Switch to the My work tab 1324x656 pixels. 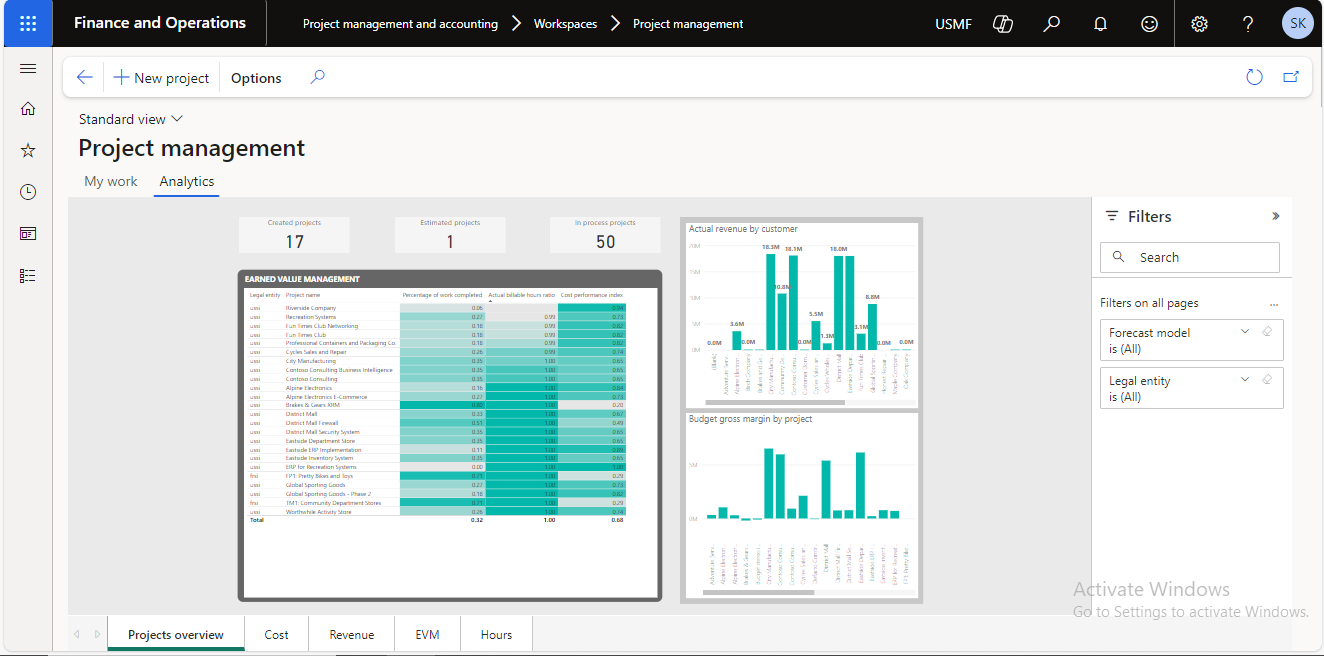(111, 182)
